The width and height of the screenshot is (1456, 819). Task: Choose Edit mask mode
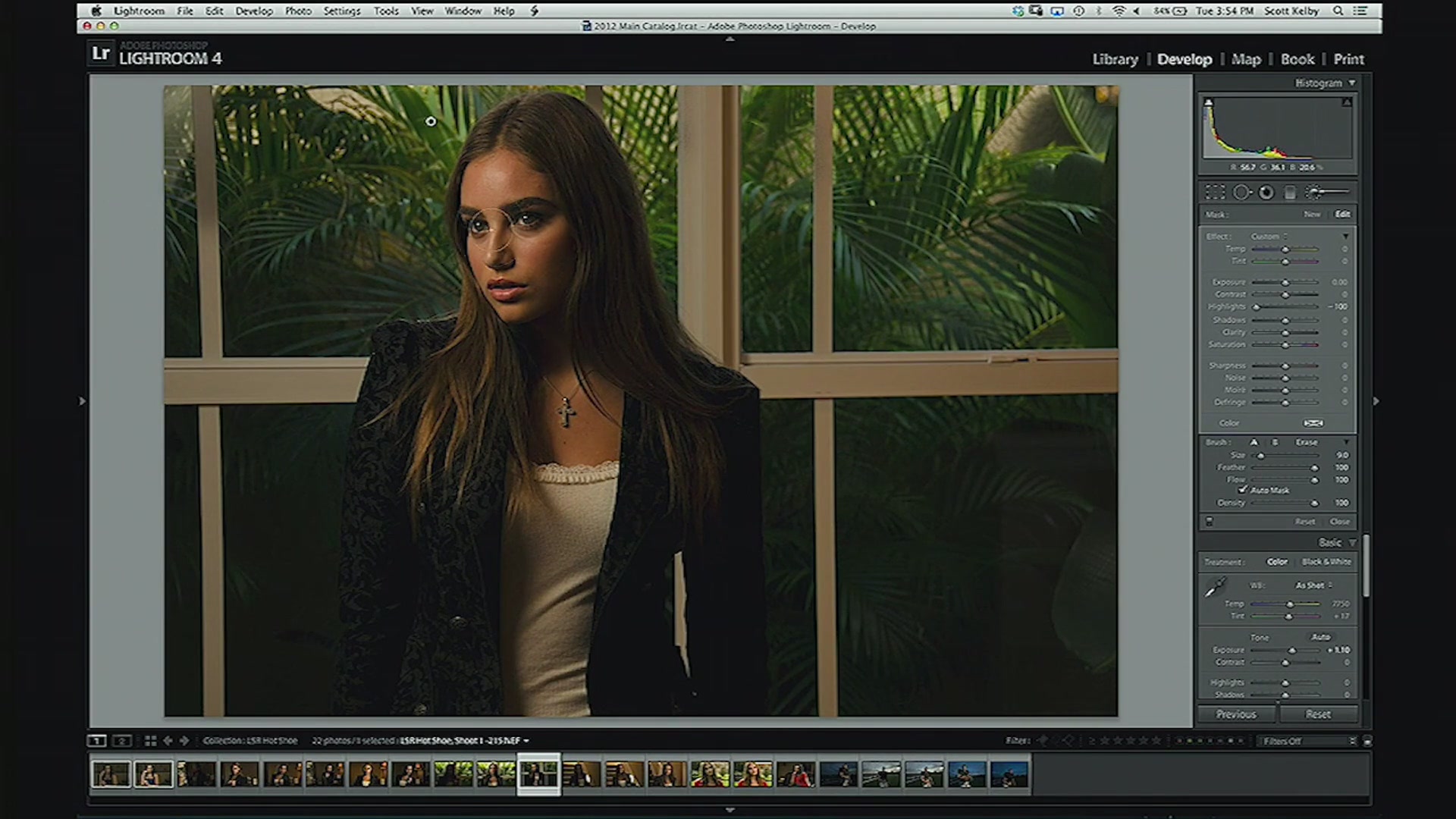click(1343, 215)
